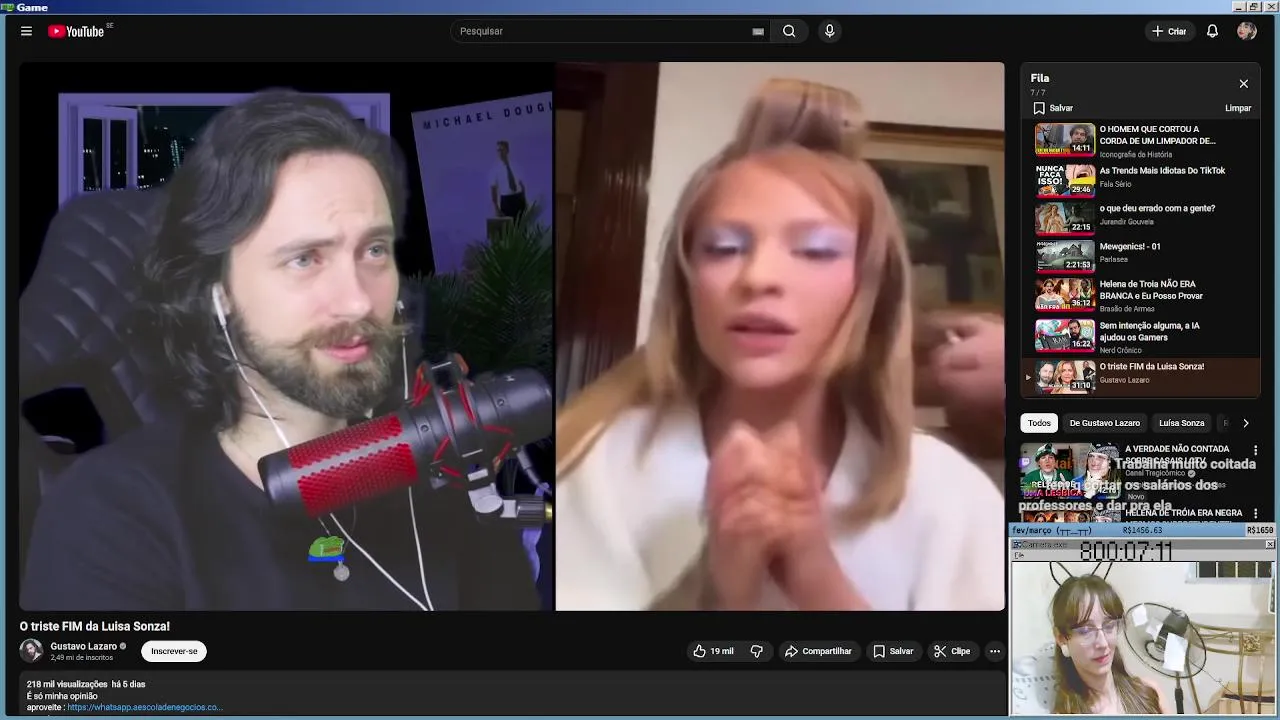Viewport: 1280px width, 720px height.
Task: Click the Nerd Crônico channel name in queue
Action: click(x=1120, y=350)
